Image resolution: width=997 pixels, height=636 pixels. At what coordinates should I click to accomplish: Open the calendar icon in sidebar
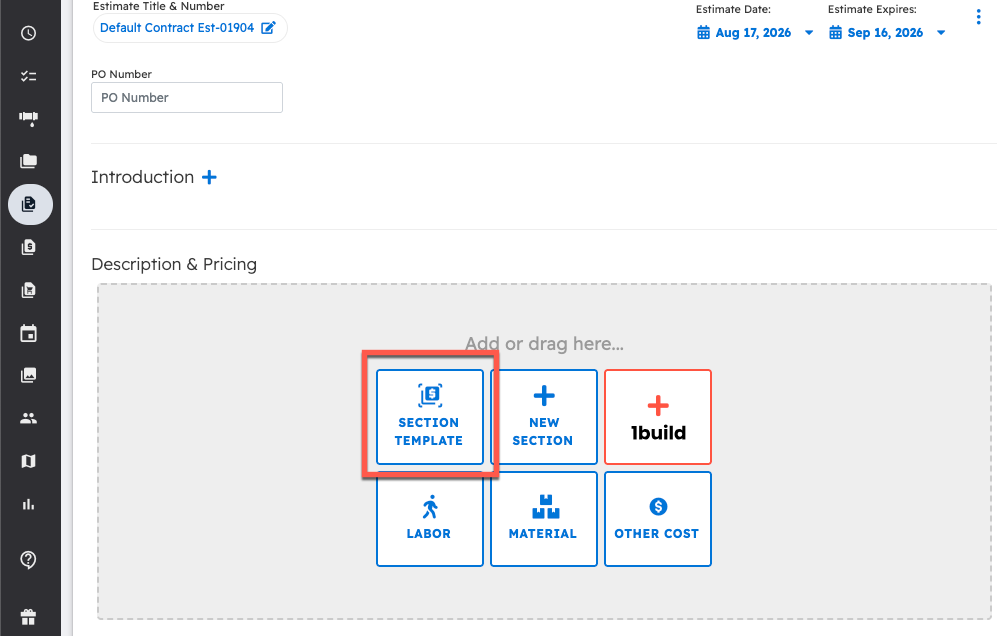29,333
